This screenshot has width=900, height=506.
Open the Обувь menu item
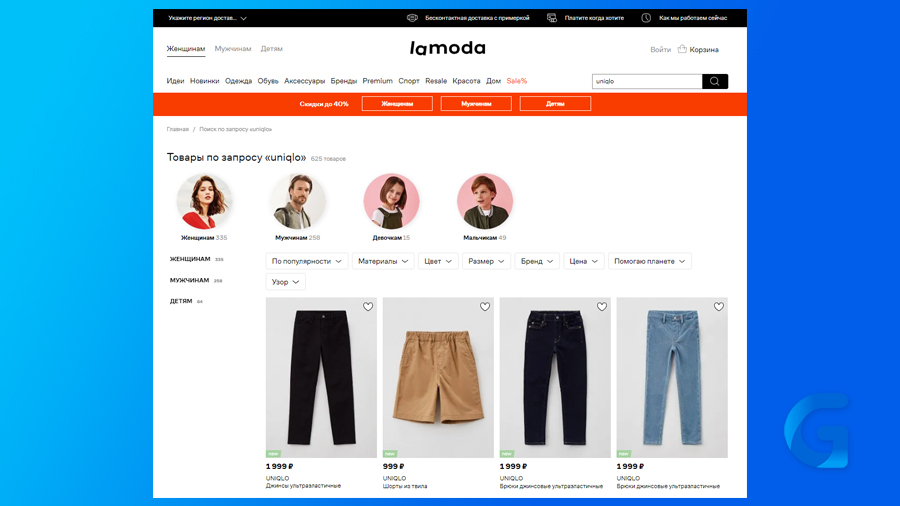[x=267, y=81]
